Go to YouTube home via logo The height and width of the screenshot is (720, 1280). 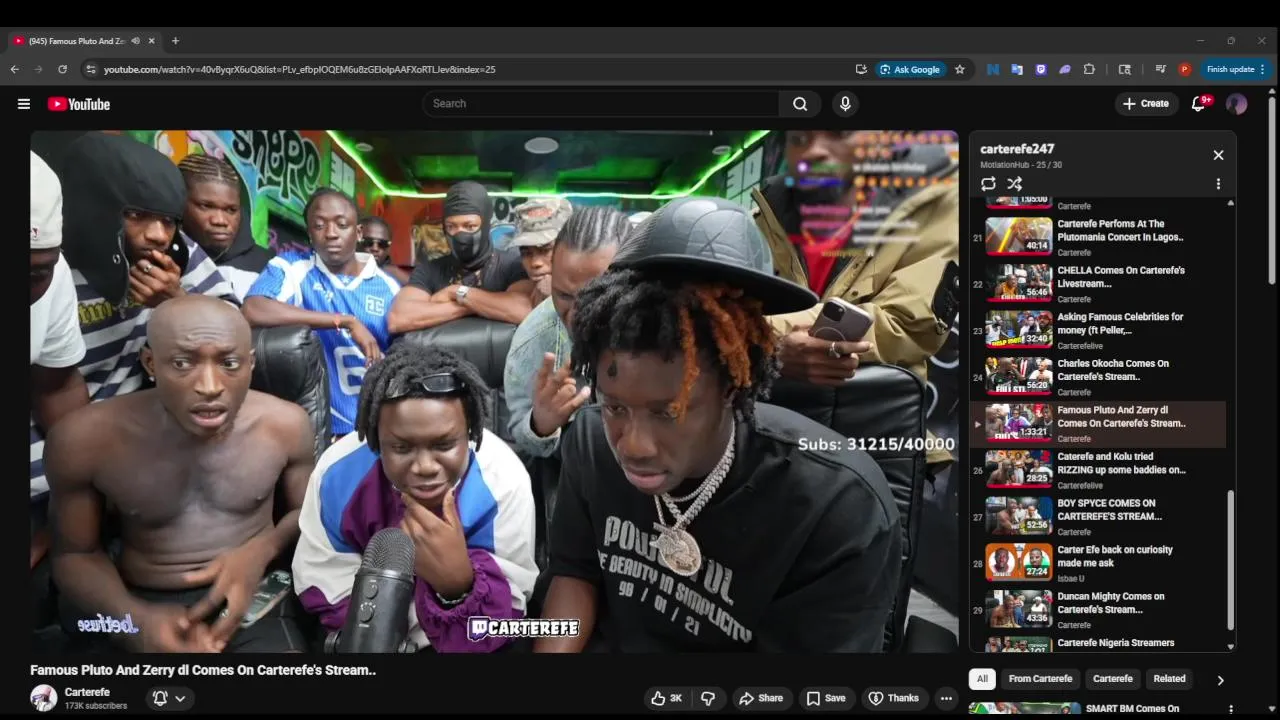point(79,104)
